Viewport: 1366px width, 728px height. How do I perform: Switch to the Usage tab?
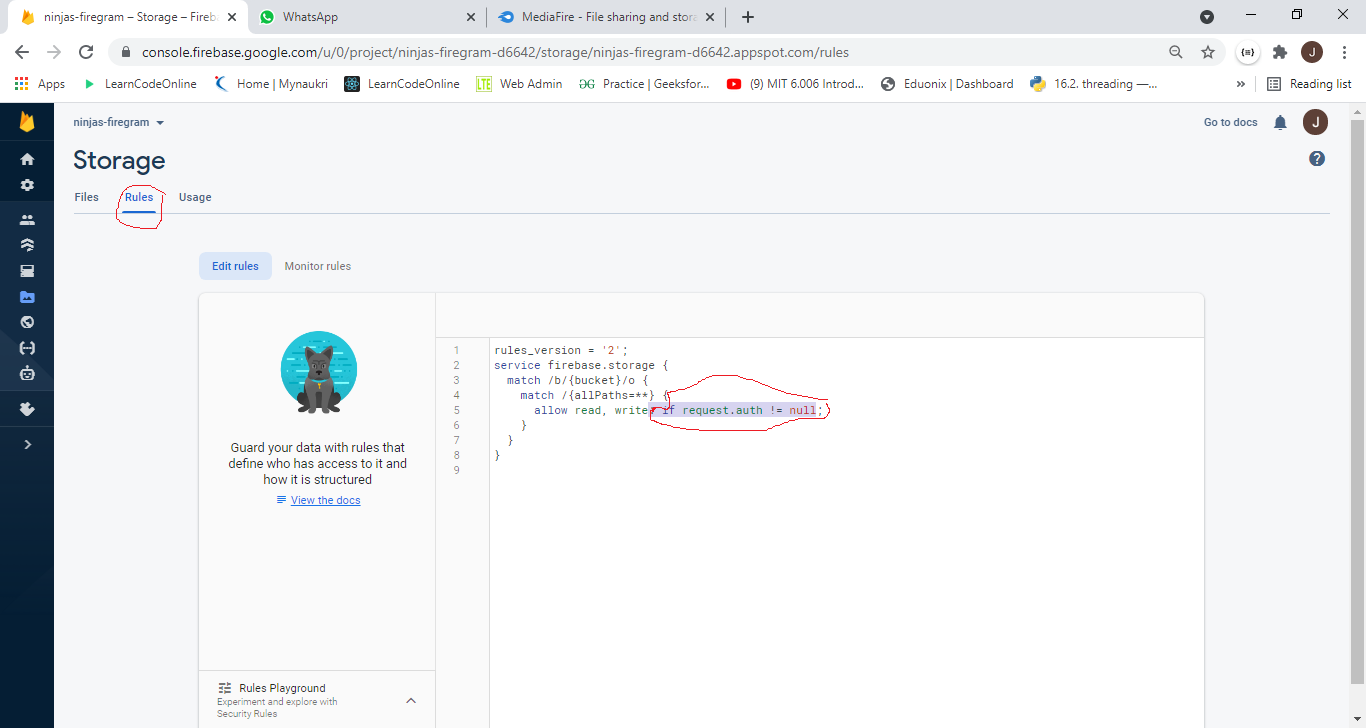click(x=195, y=197)
